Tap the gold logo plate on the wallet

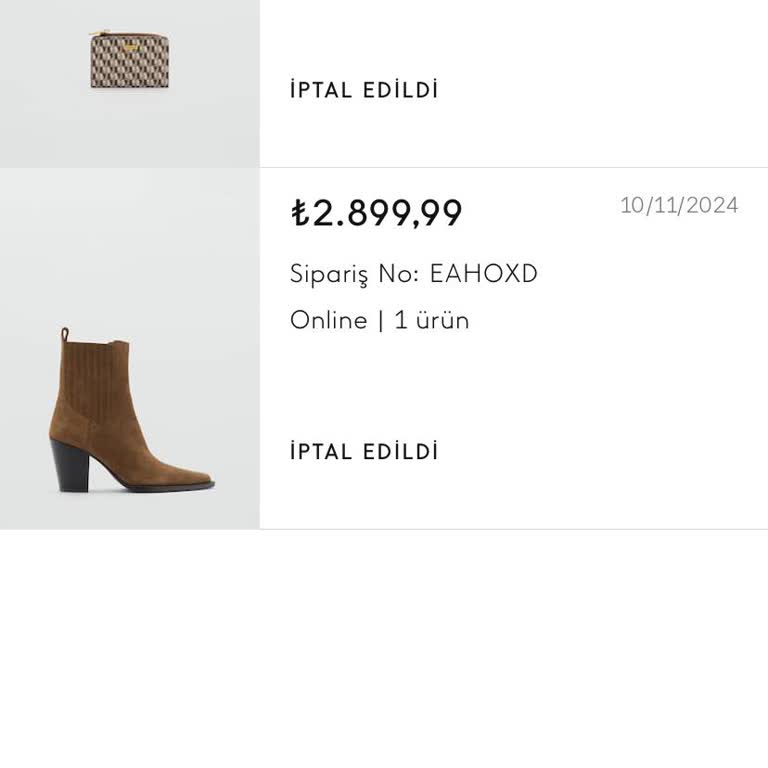(x=129, y=46)
